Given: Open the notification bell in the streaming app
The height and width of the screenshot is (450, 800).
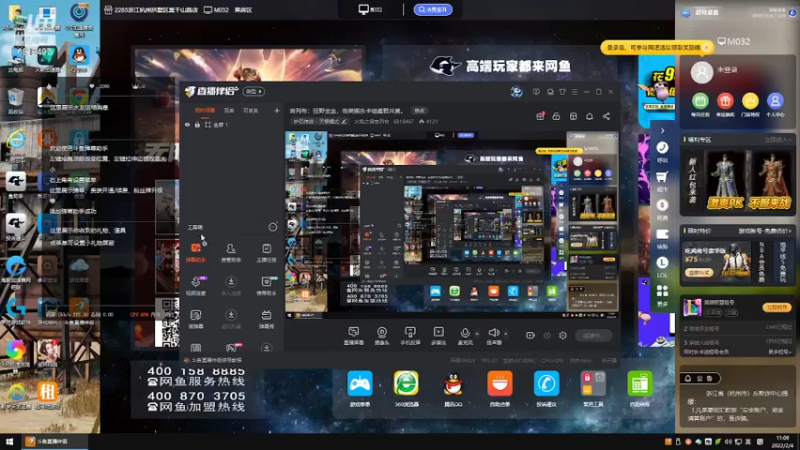Looking at the screenshot, I should (x=589, y=116).
